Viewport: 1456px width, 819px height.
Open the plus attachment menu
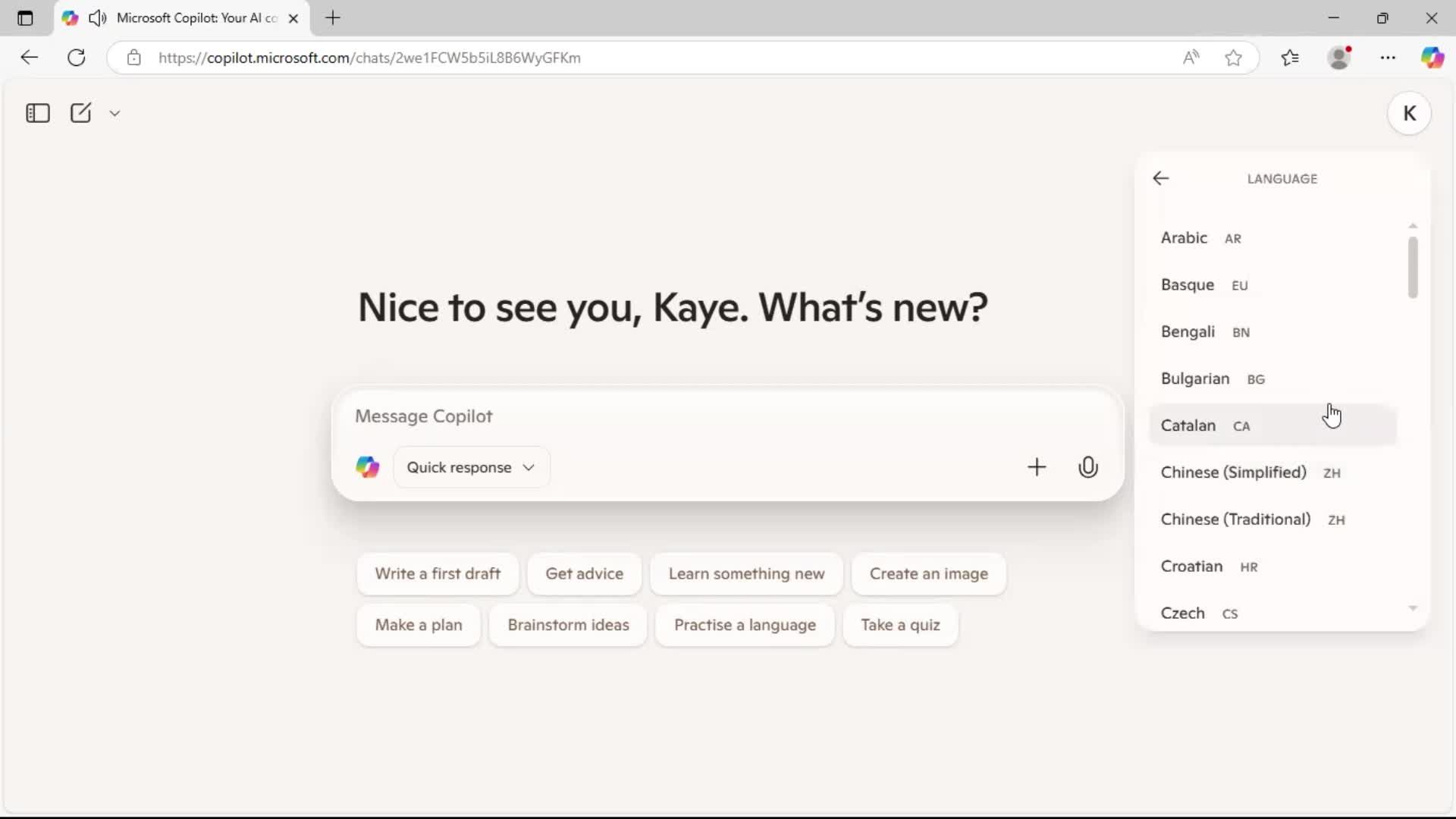pyautogui.click(x=1036, y=467)
